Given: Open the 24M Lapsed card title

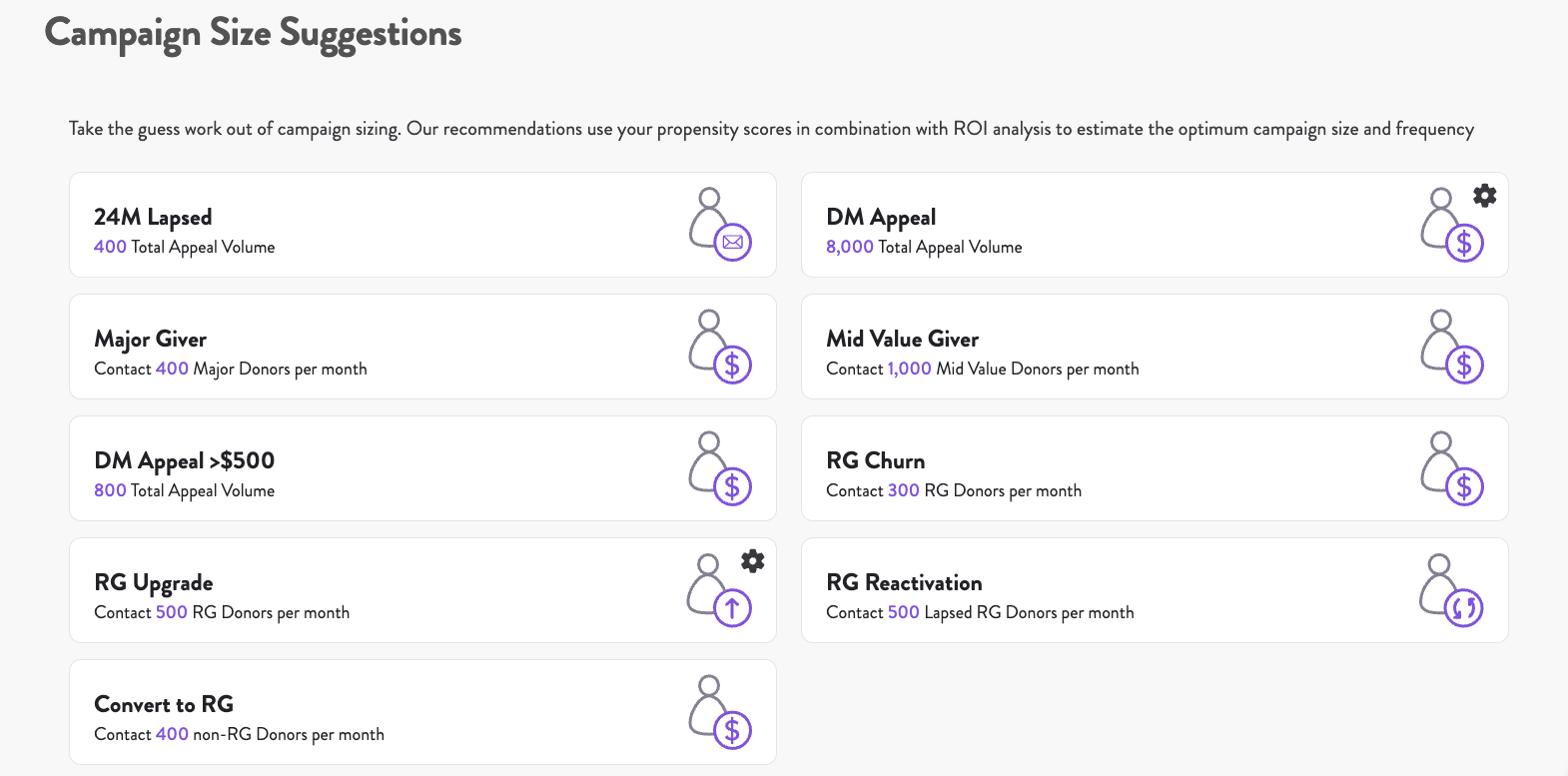Looking at the screenshot, I should click(x=153, y=218).
